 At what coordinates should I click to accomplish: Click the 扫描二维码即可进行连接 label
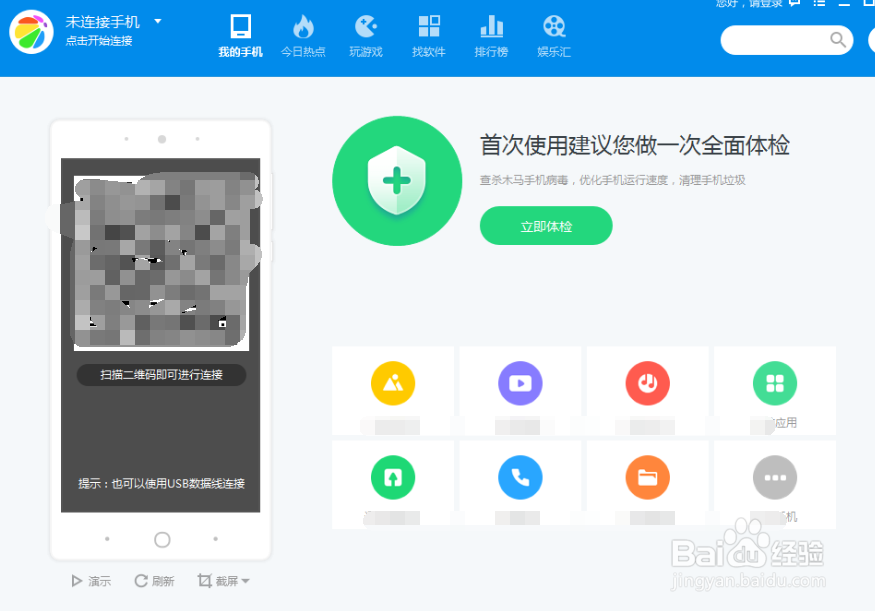pyautogui.click(x=161, y=375)
